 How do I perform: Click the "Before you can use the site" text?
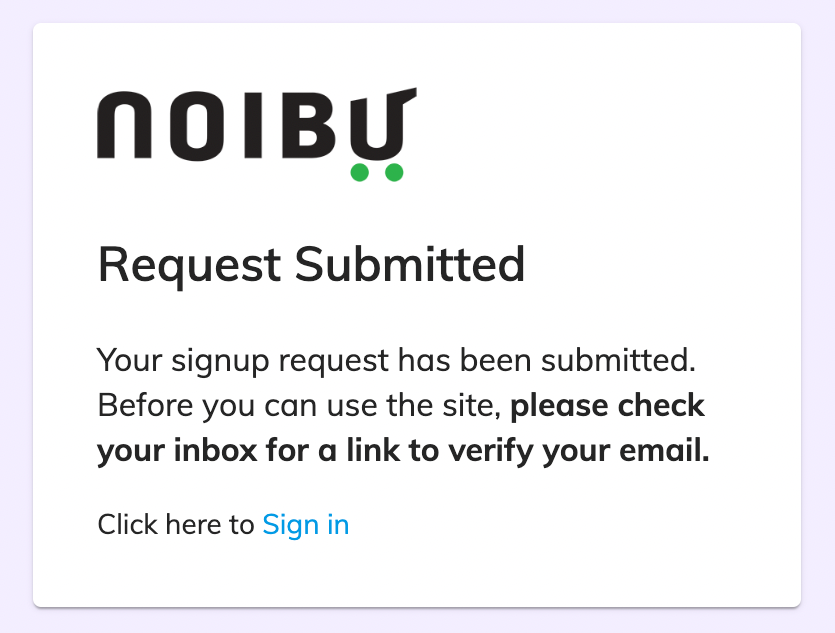(x=300, y=407)
